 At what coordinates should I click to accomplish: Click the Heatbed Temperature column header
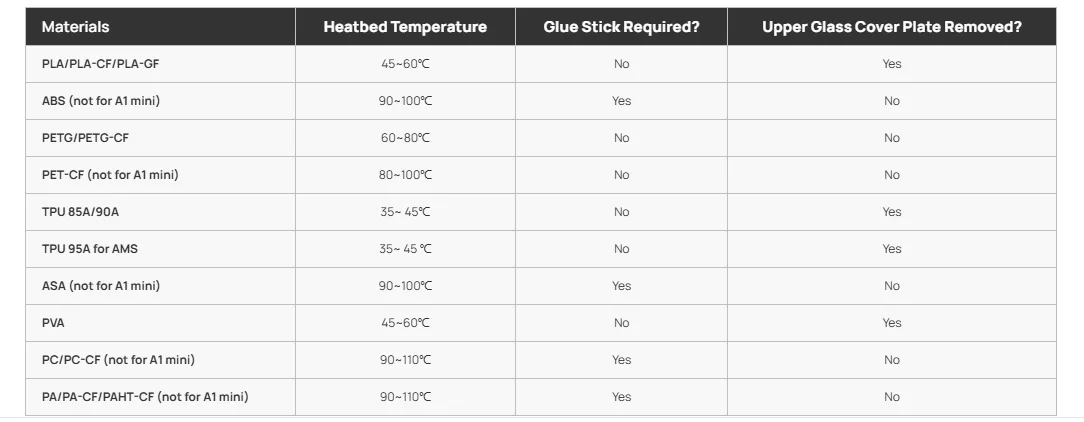pyautogui.click(x=405, y=27)
